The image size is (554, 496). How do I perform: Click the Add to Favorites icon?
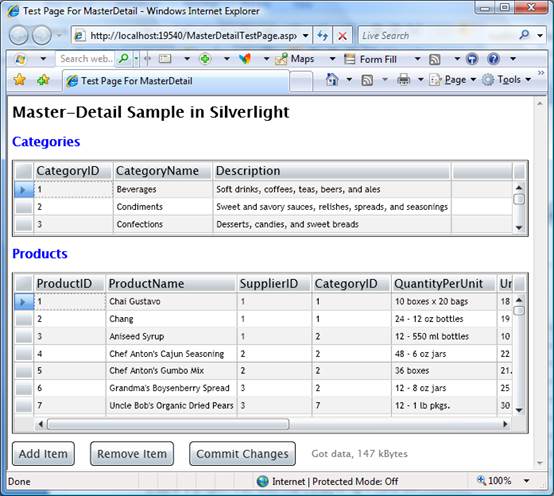43,80
